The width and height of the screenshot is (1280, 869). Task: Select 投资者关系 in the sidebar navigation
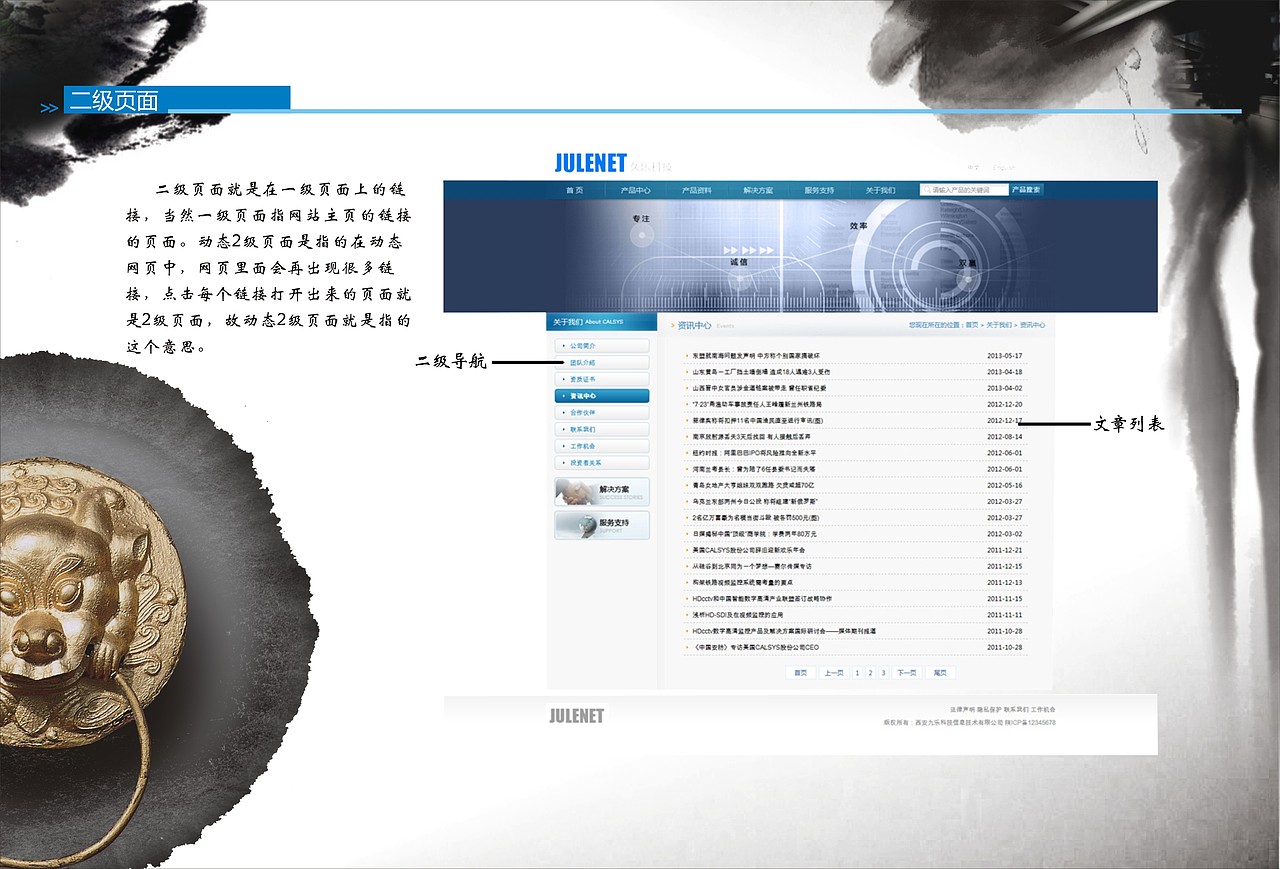coord(601,463)
